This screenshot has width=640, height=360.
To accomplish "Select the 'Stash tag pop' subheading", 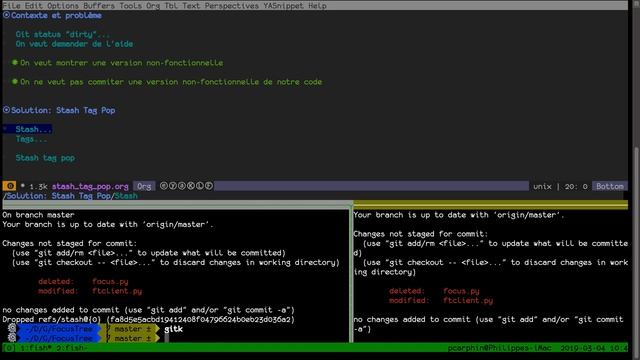I will click(x=45, y=158).
